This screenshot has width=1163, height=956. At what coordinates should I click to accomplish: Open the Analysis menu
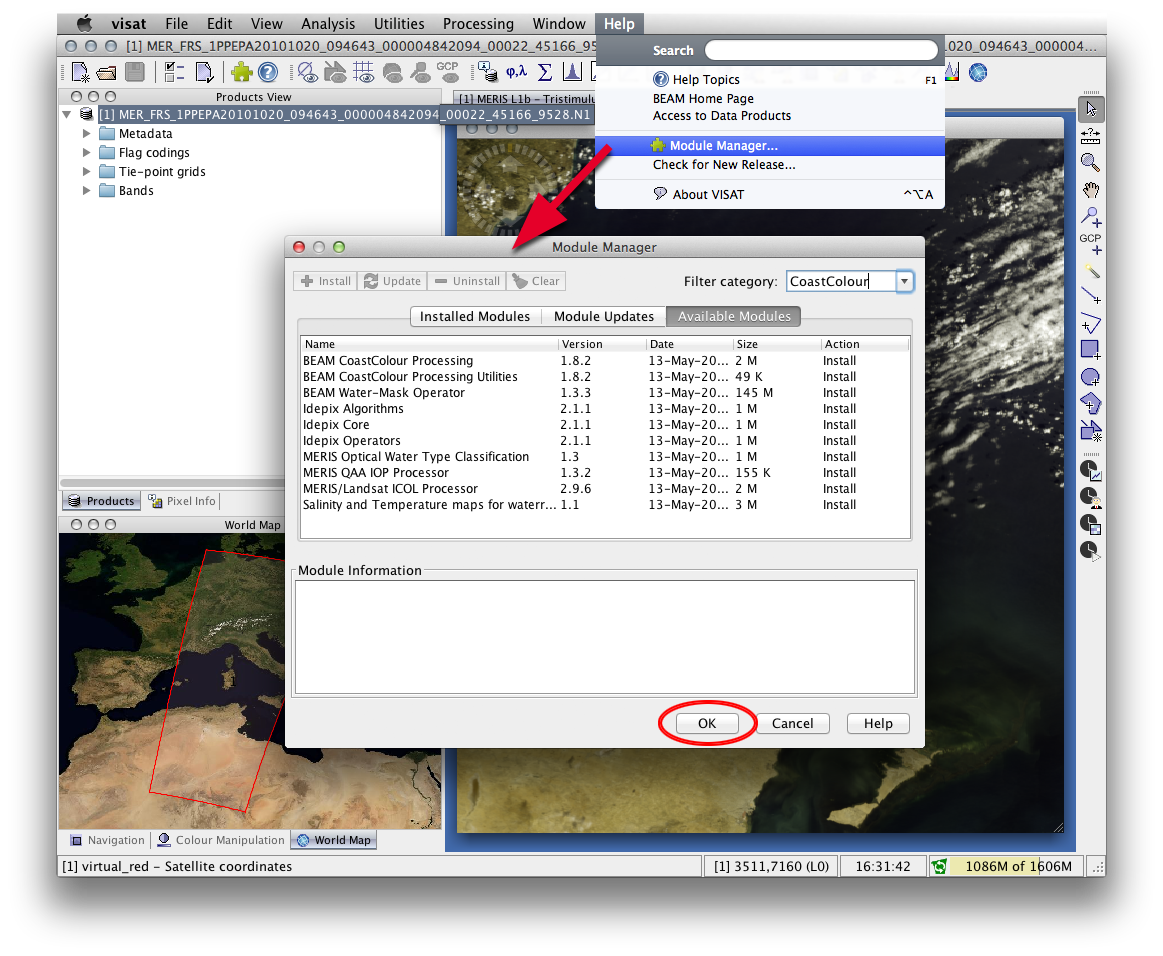tap(328, 24)
